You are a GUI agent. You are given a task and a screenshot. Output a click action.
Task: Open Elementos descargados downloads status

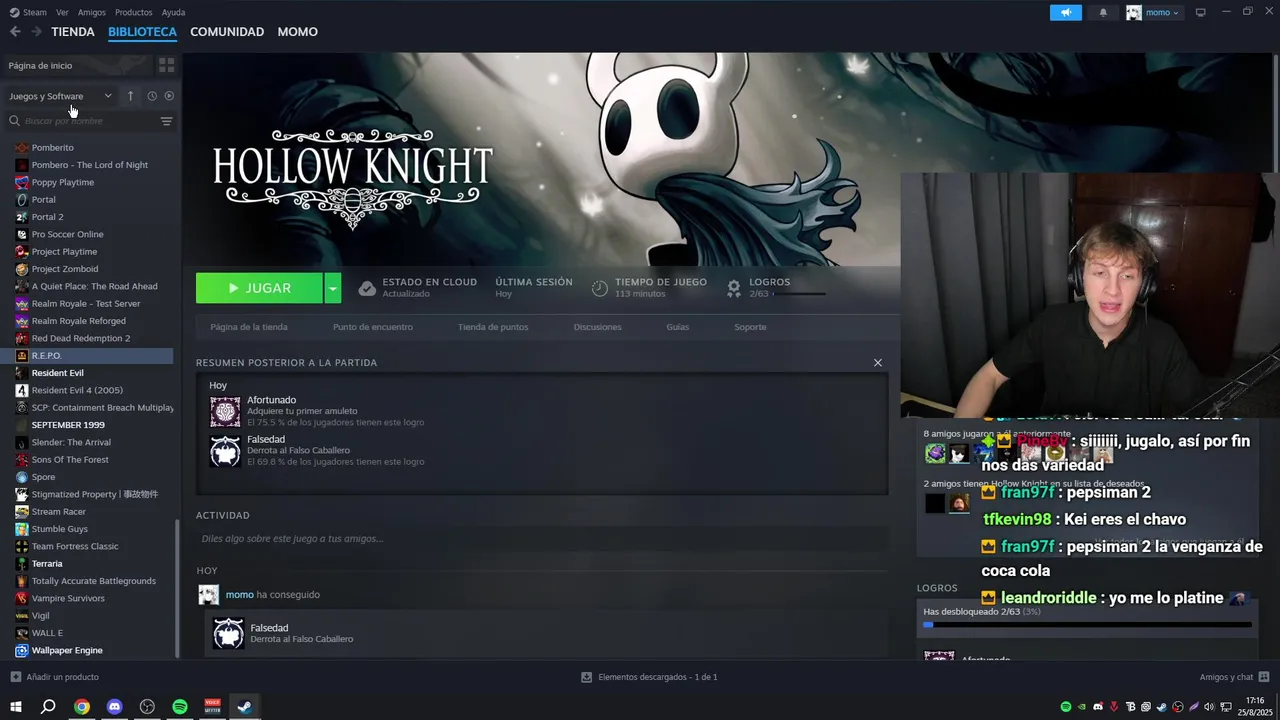point(649,677)
